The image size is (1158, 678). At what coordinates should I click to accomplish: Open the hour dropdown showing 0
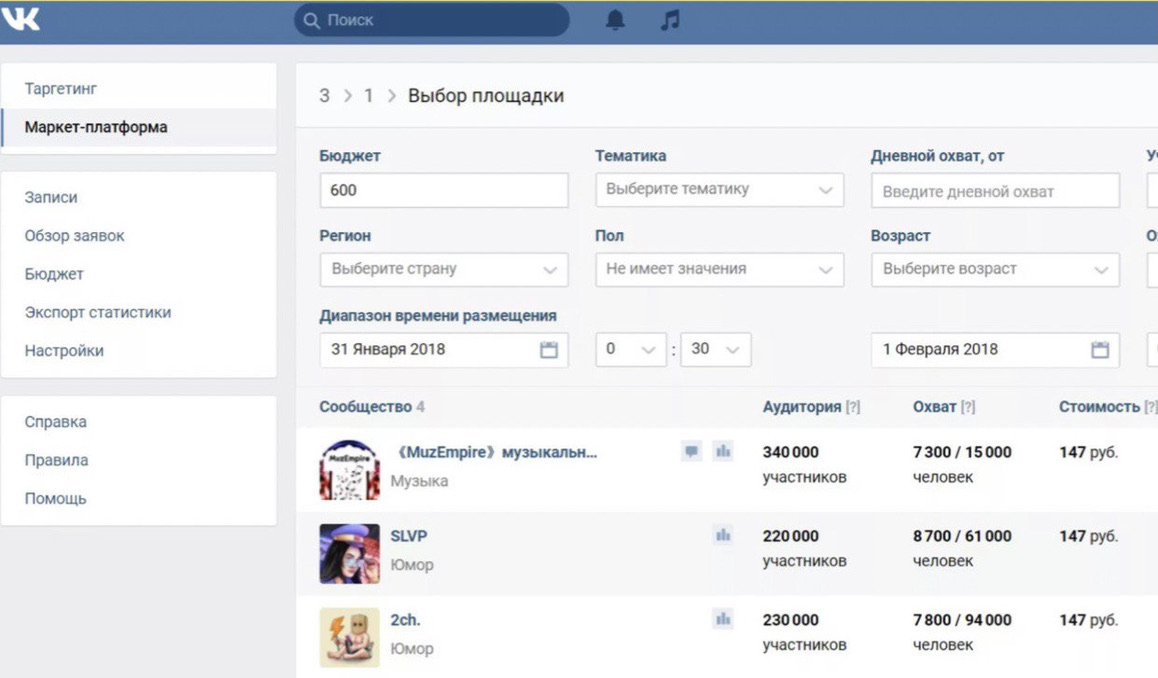tap(630, 349)
